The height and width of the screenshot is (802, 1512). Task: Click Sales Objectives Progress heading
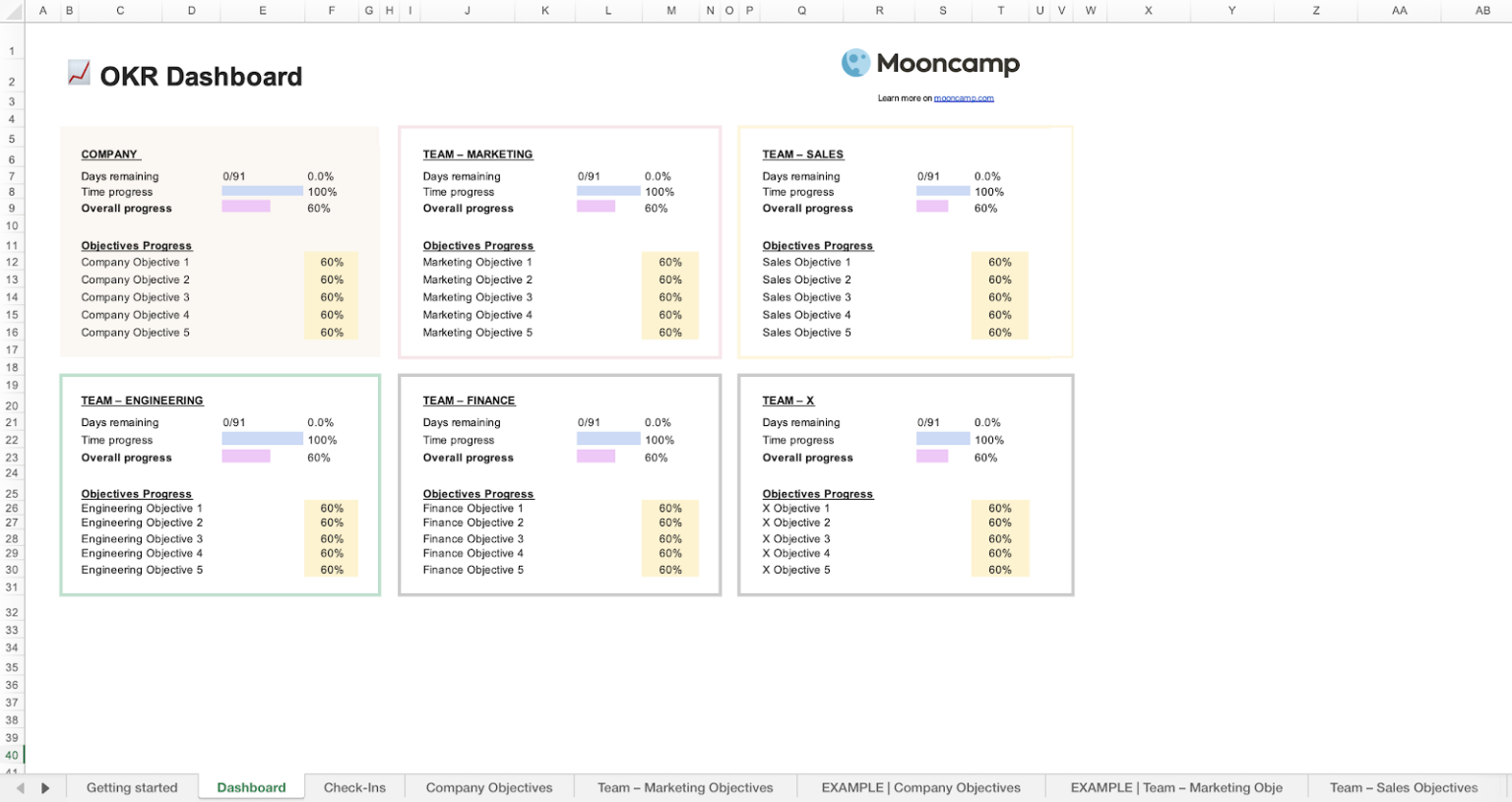818,246
